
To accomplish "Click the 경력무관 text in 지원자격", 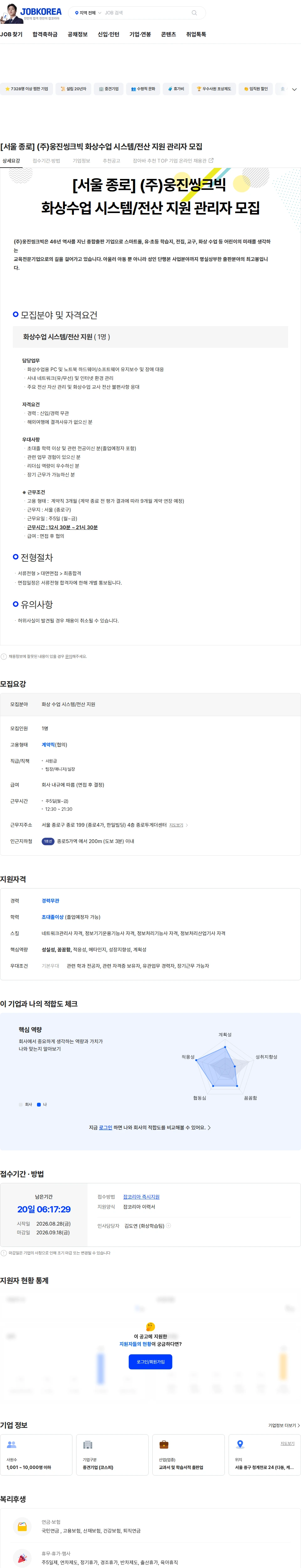I will 50,901.
